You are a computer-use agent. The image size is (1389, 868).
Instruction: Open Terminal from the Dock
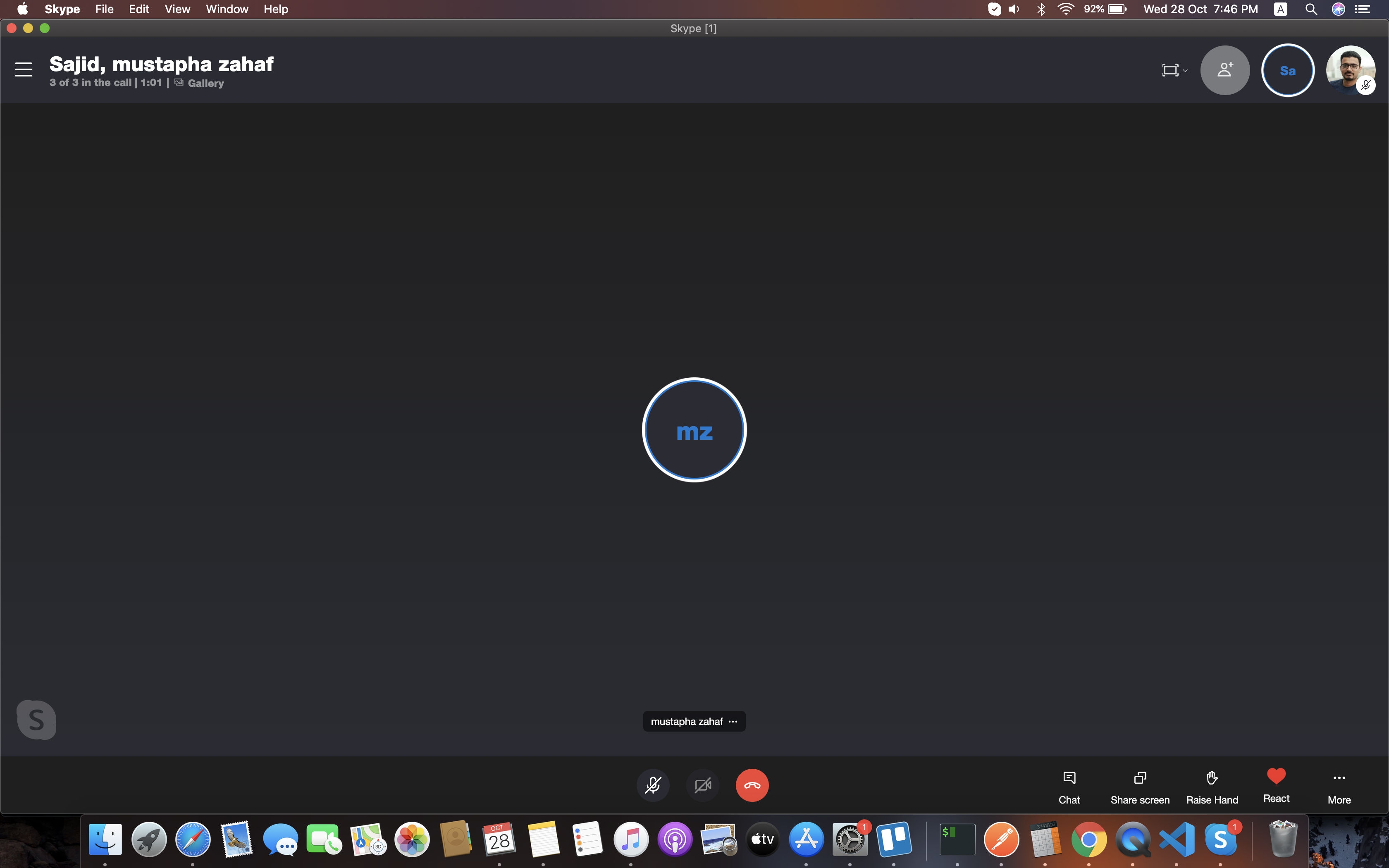pos(957,839)
